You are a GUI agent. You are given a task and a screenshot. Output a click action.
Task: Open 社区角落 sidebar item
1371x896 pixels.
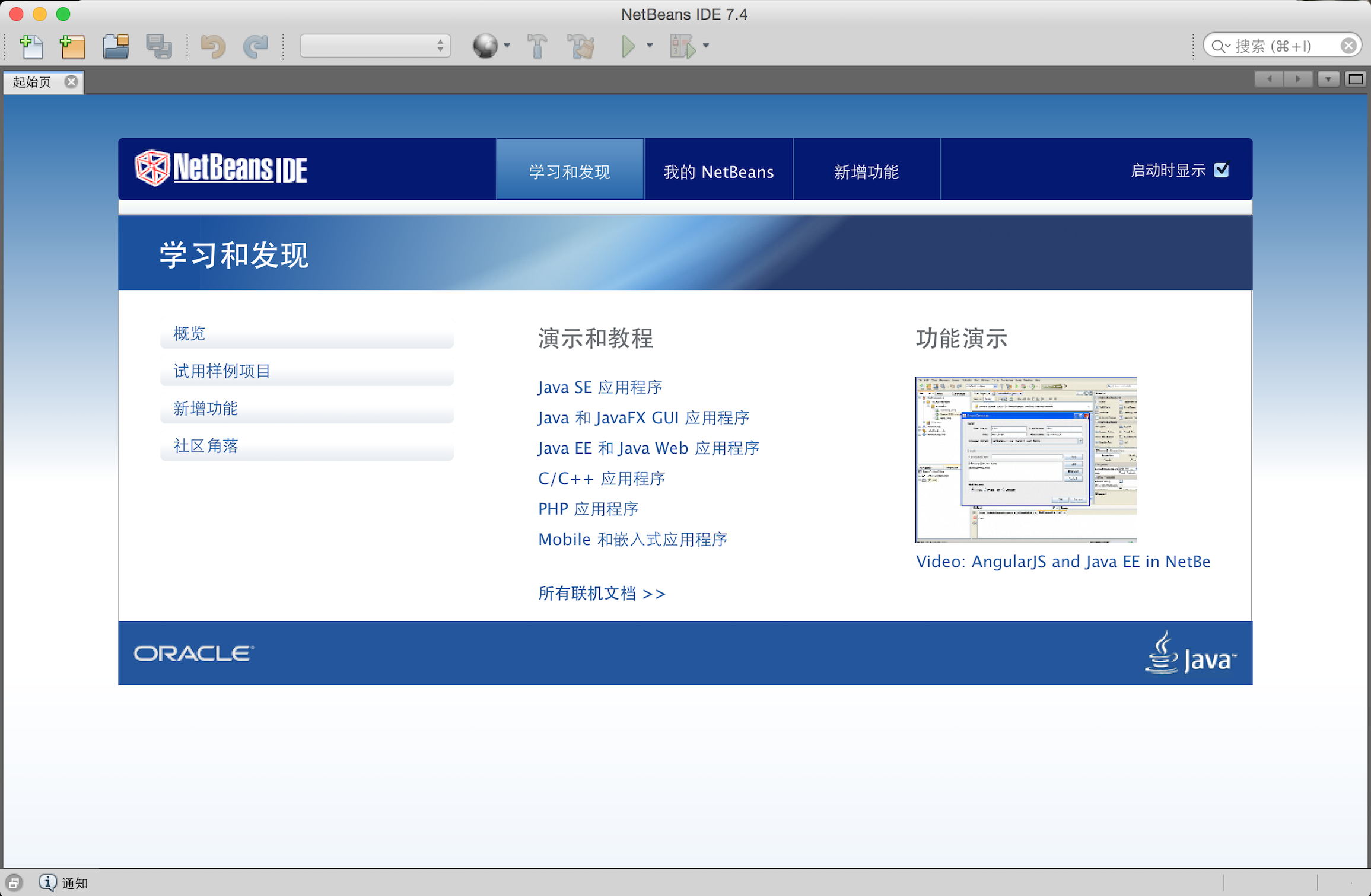tap(307, 446)
